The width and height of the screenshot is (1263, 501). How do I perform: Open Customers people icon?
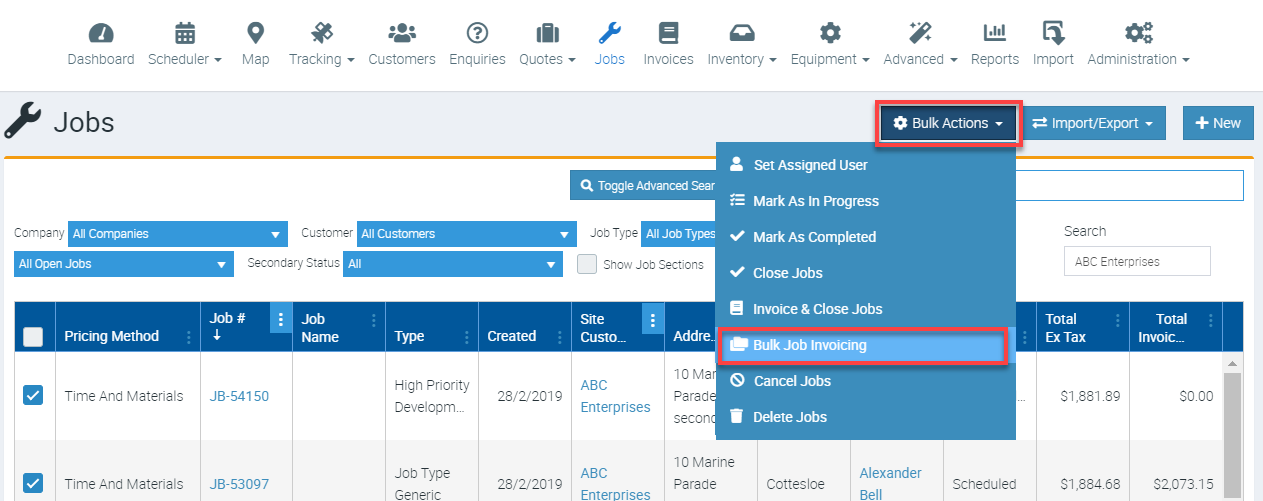coord(401,34)
